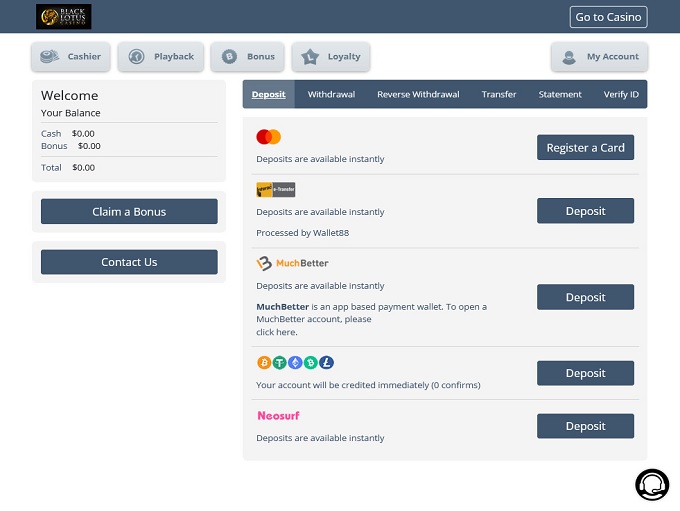This screenshot has width=680, height=511.
Task: Click the Interac e-Transfer logo
Action: (x=276, y=189)
